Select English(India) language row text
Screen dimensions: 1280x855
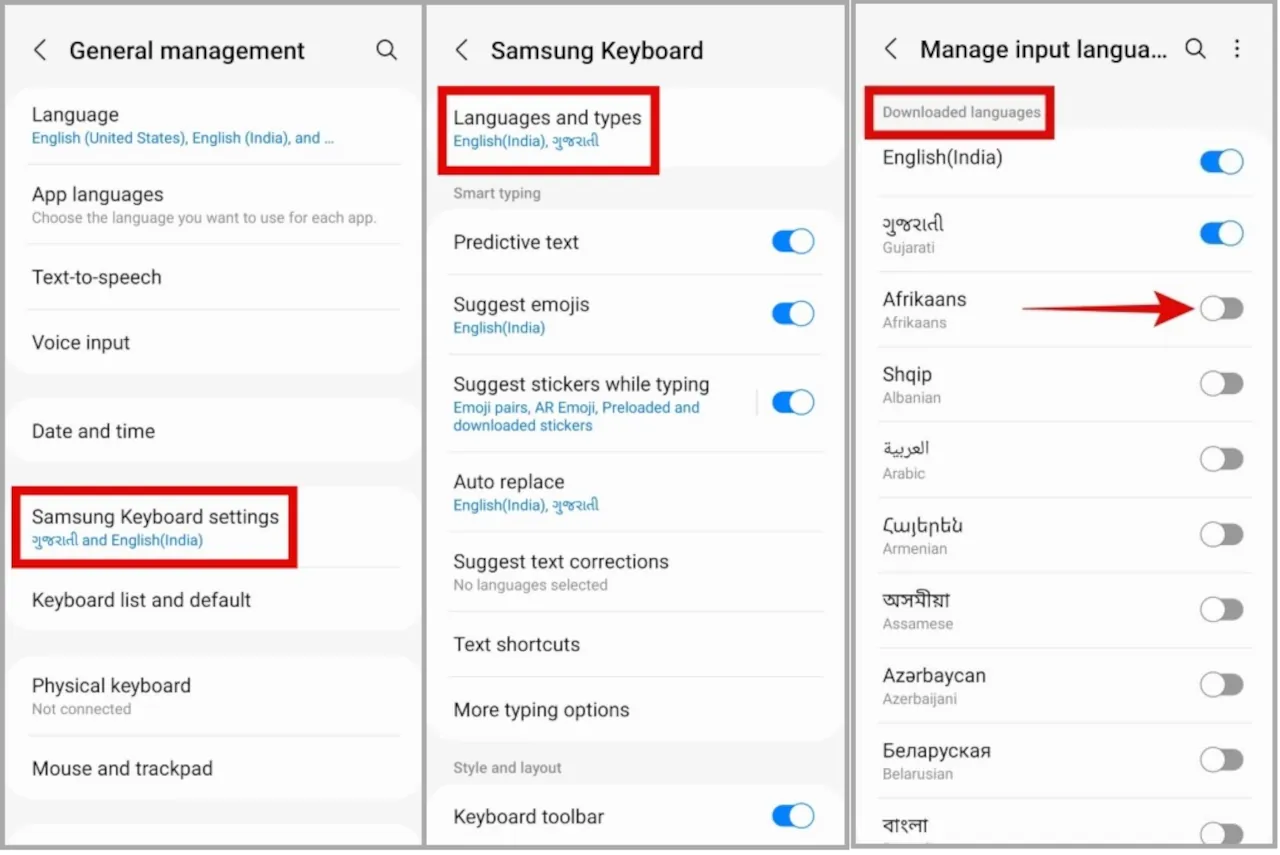coord(942,157)
